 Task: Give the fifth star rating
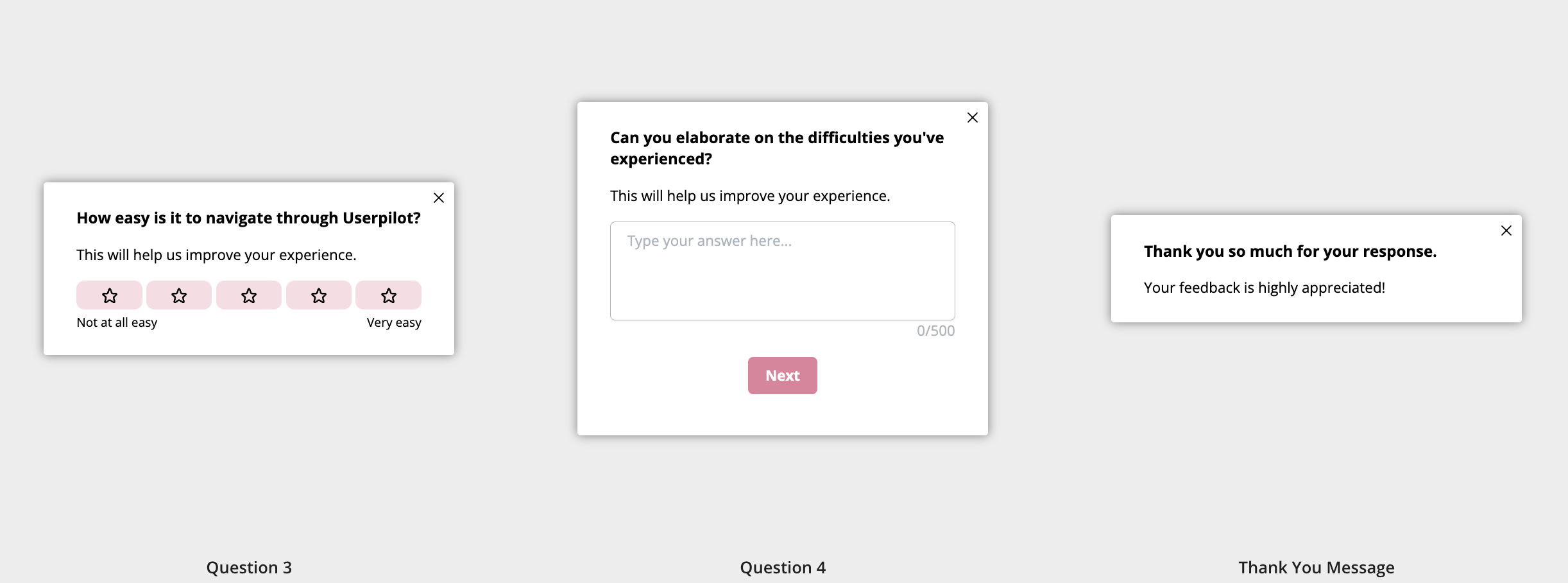click(x=388, y=295)
